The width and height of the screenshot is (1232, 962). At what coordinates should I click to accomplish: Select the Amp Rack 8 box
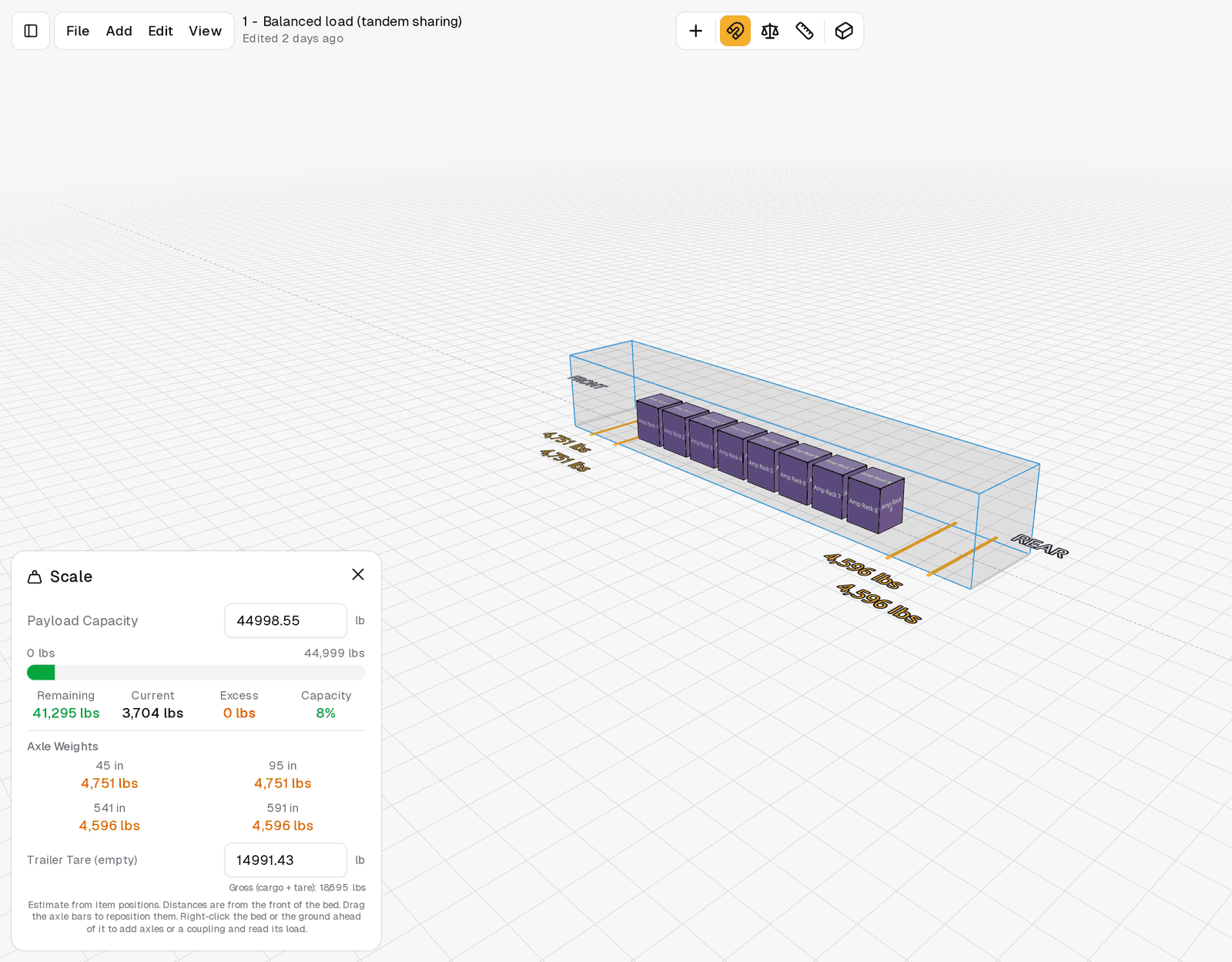pyautogui.click(x=875, y=500)
